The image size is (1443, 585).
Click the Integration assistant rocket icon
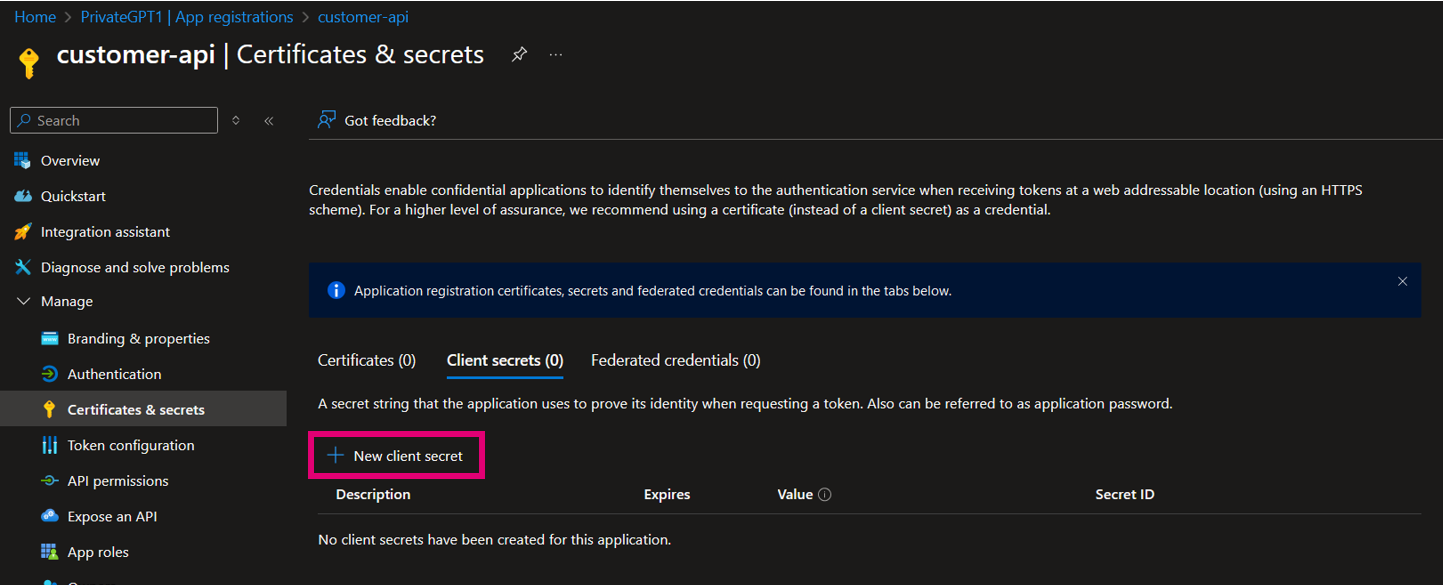point(22,232)
